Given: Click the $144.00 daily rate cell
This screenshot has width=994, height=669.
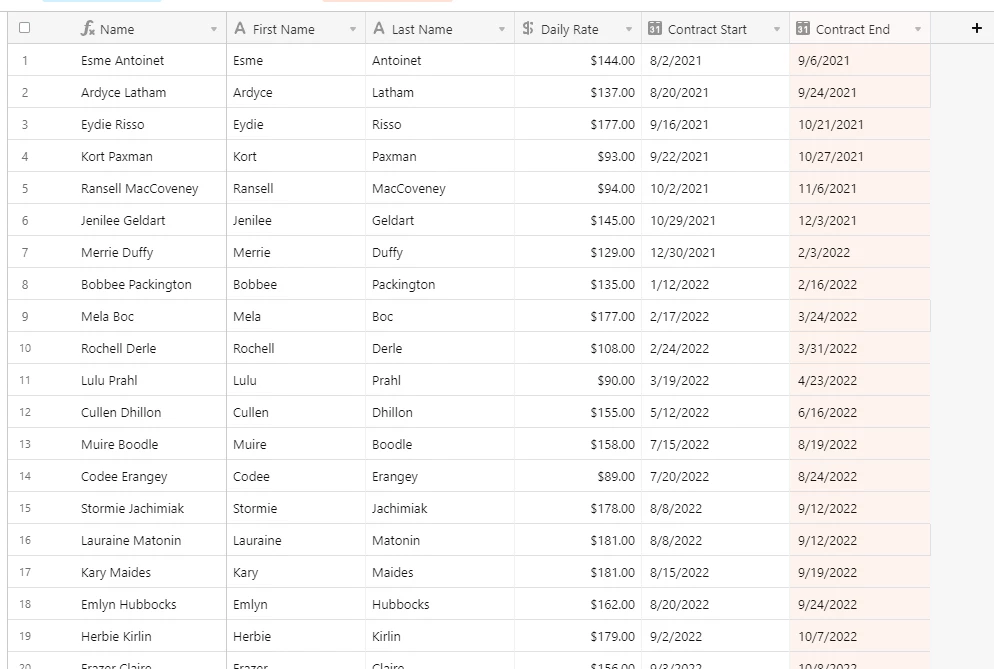Looking at the screenshot, I should coord(578,60).
